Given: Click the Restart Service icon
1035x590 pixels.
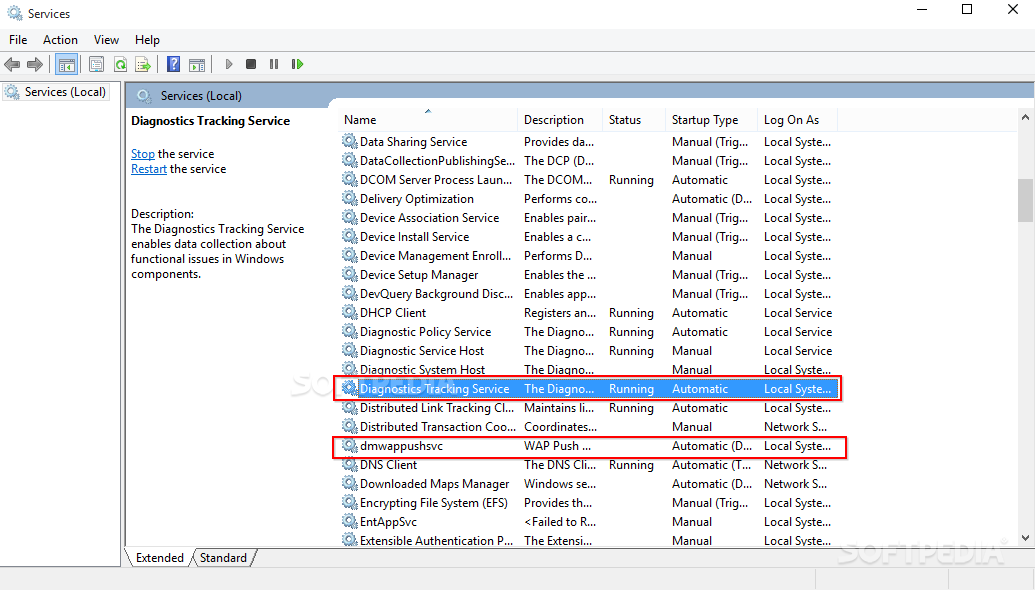Looking at the screenshot, I should coord(298,64).
